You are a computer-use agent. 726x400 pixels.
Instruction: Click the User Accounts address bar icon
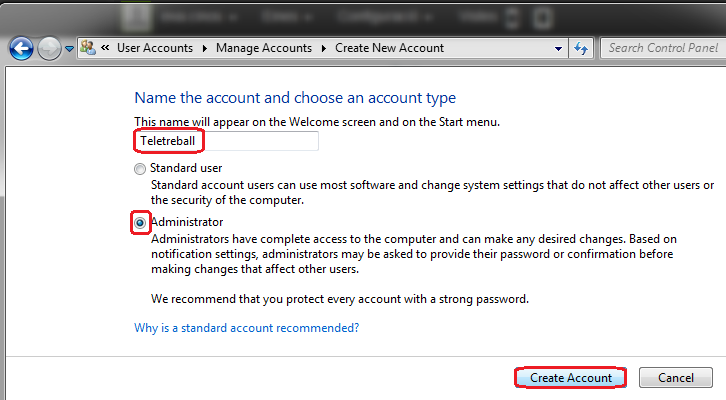(x=87, y=48)
